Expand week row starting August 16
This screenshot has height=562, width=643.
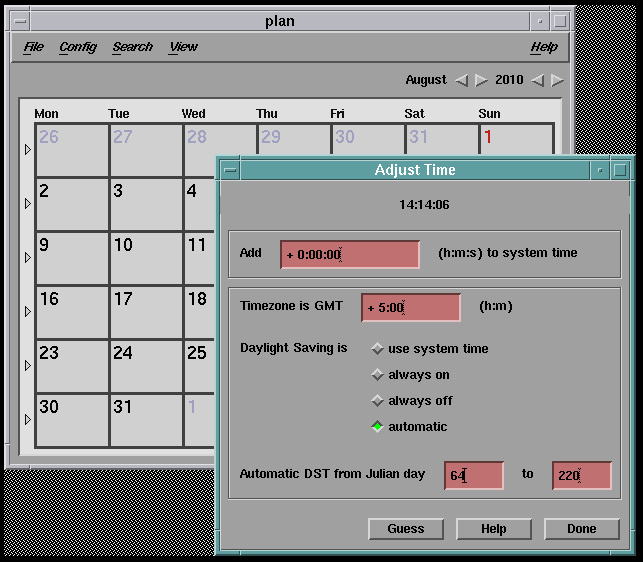27,312
